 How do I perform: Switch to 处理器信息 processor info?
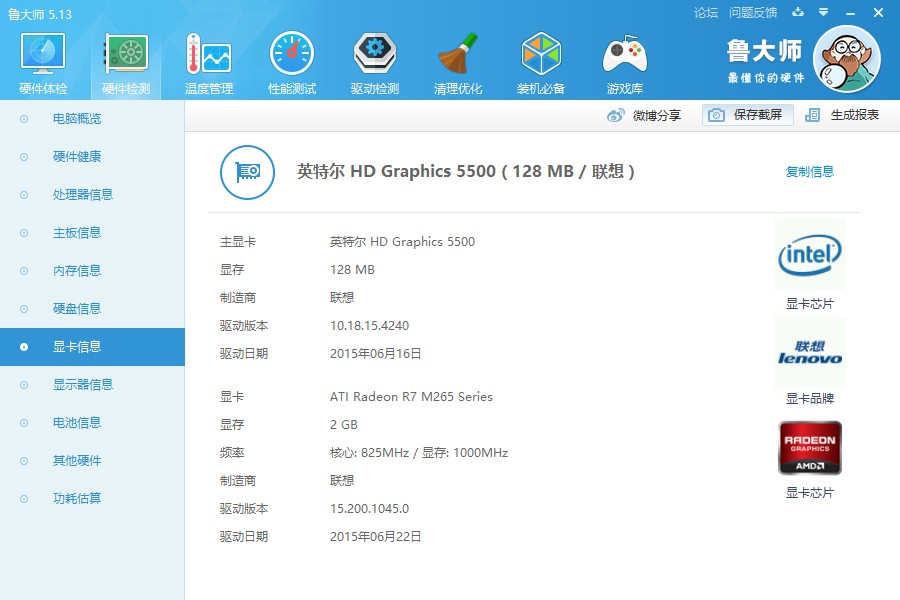[x=83, y=195]
